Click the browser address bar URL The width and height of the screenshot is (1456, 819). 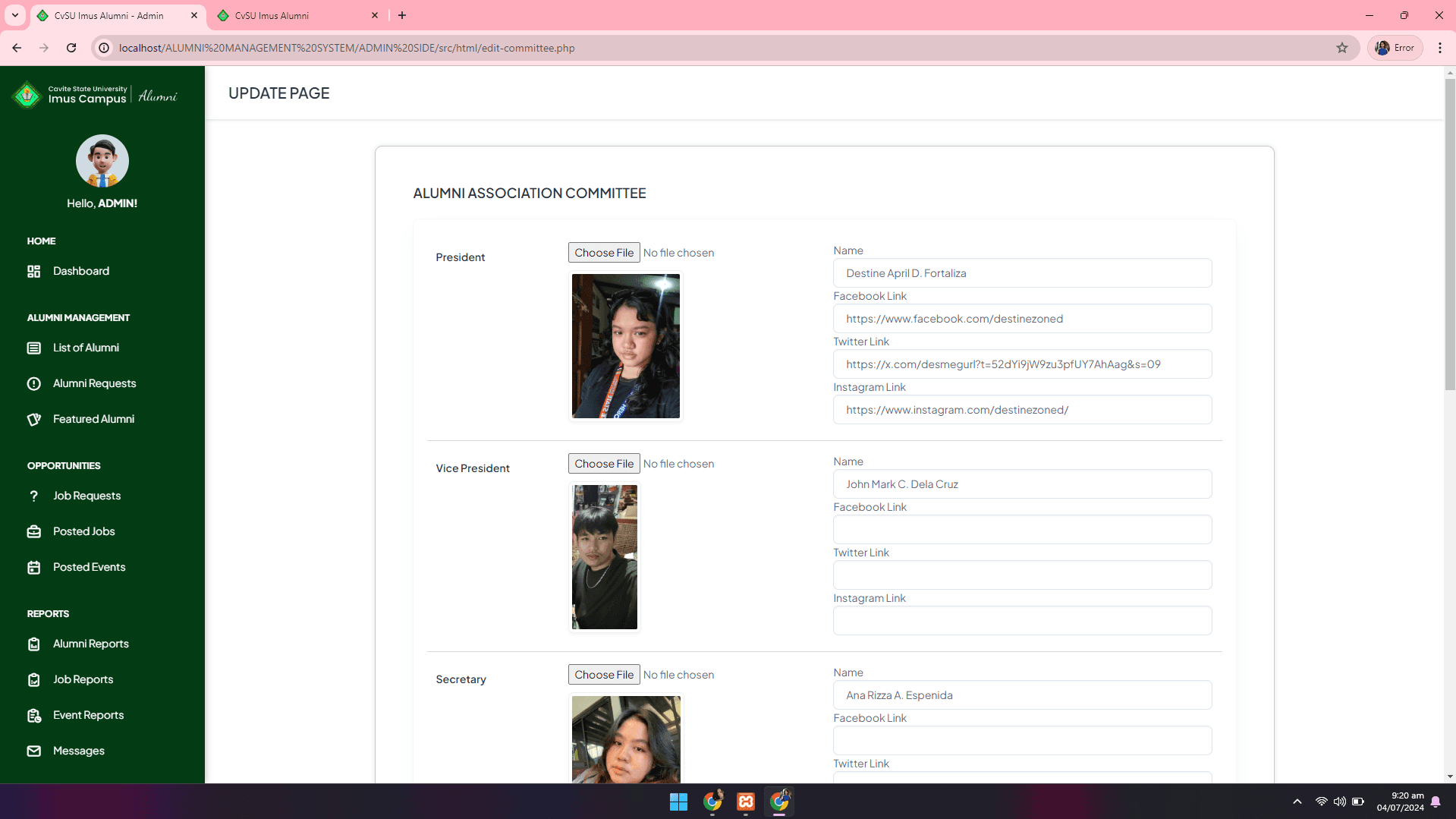tap(347, 48)
